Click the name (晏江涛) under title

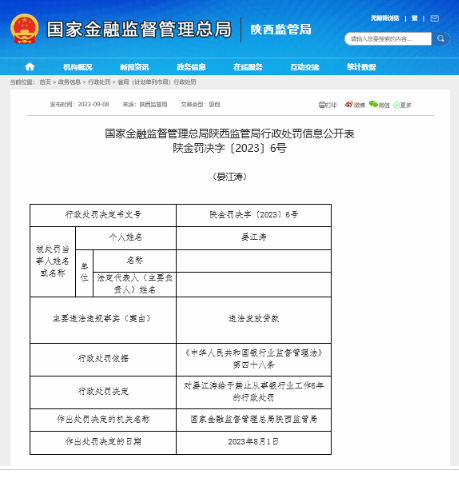230,177
